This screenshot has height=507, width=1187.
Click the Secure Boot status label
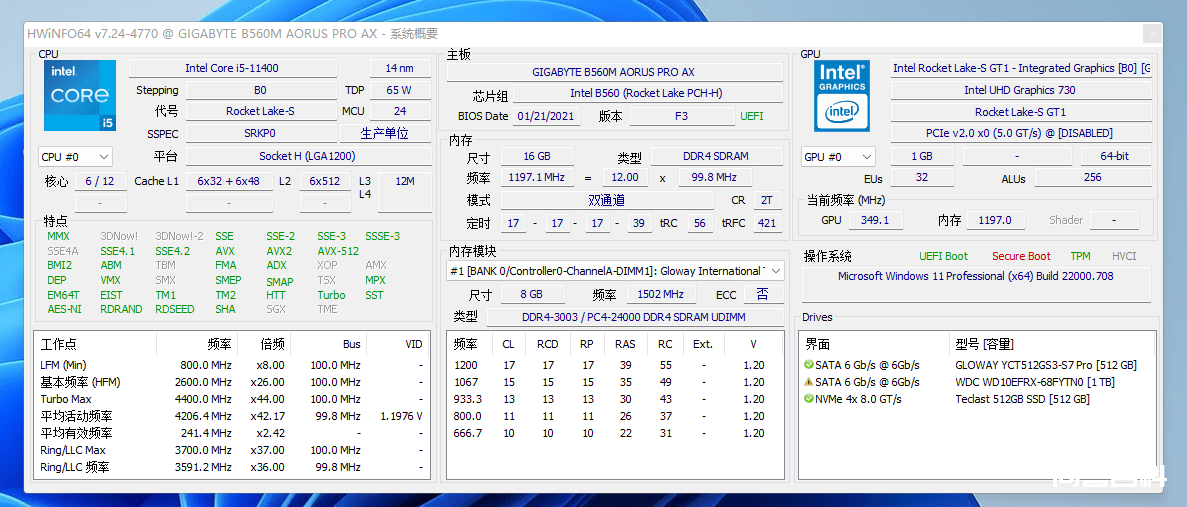coord(1021,256)
